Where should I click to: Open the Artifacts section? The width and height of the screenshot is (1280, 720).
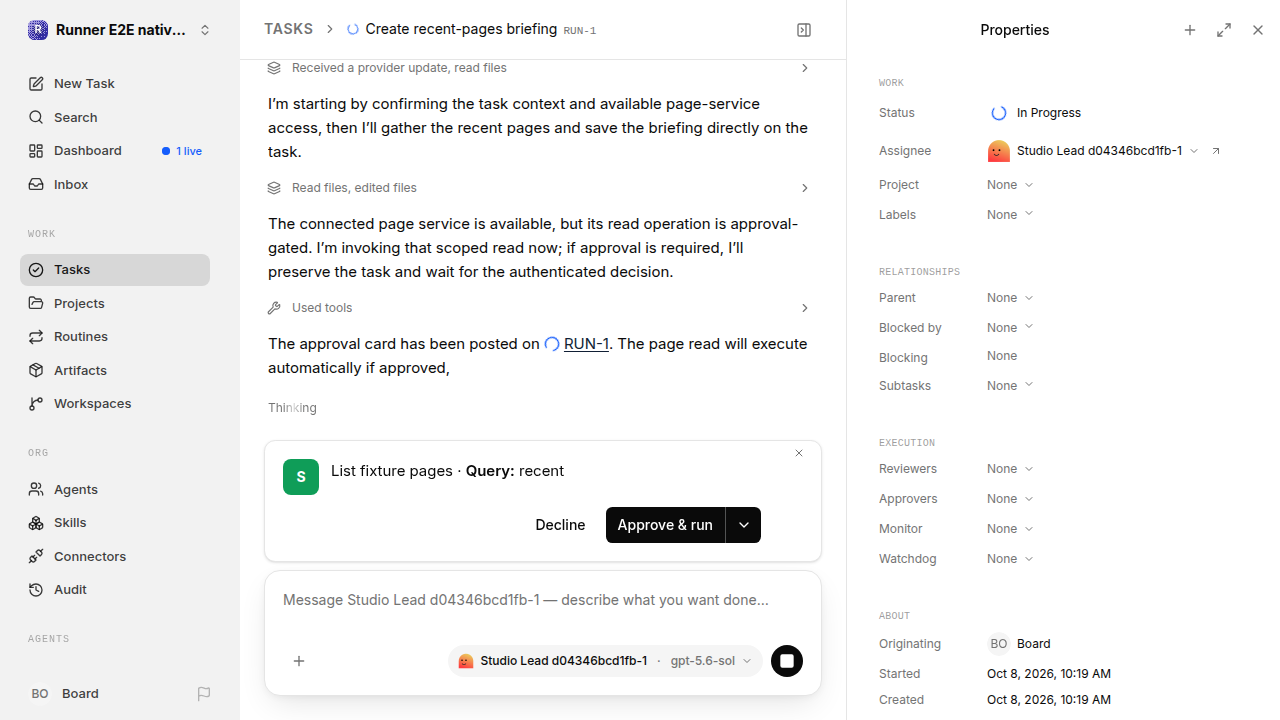click(115, 370)
